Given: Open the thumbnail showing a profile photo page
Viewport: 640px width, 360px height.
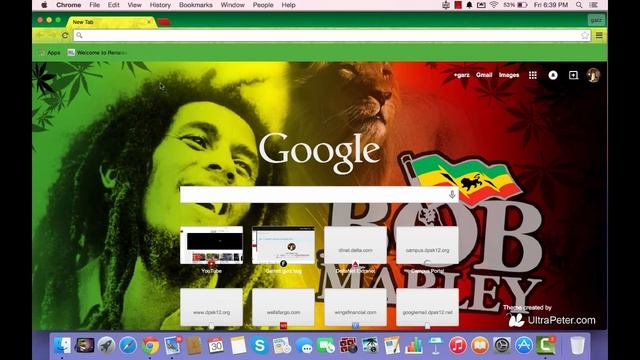Looking at the screenshot, I should 283,245.
